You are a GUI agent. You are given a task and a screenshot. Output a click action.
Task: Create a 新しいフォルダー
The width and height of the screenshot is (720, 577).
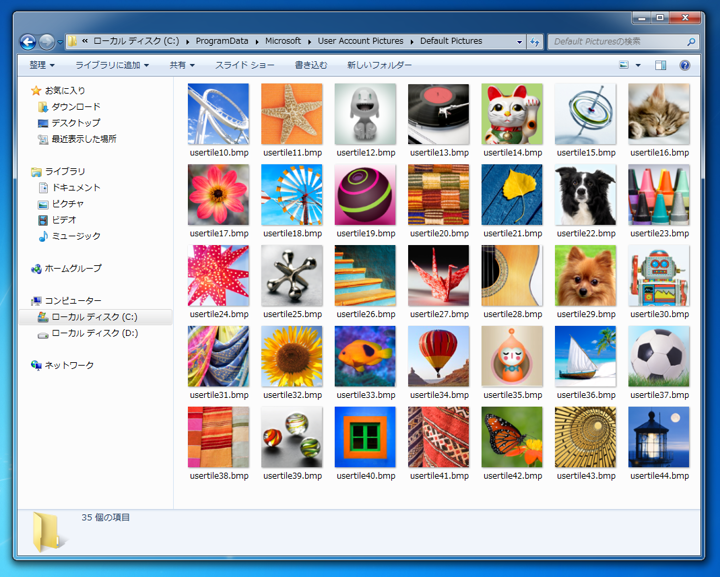click(379, 65)
